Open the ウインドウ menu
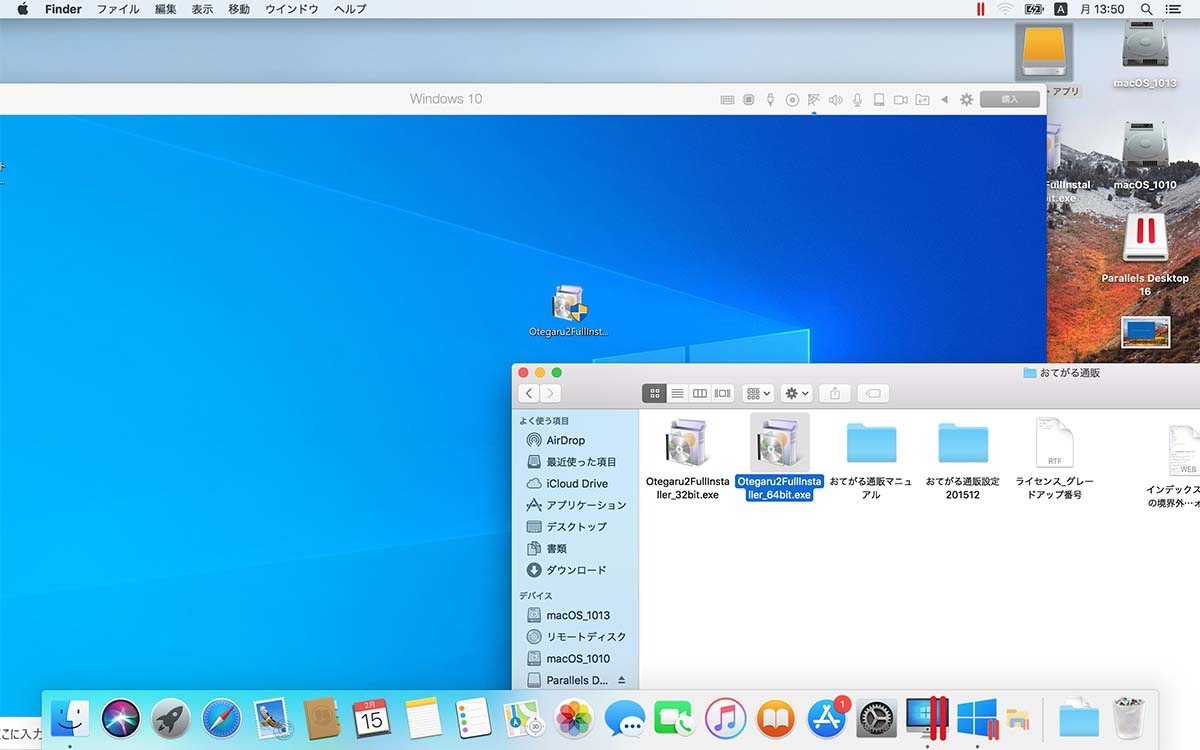Image resolution: width=1200 pixels, height=750 pixels. pos(292,9)
